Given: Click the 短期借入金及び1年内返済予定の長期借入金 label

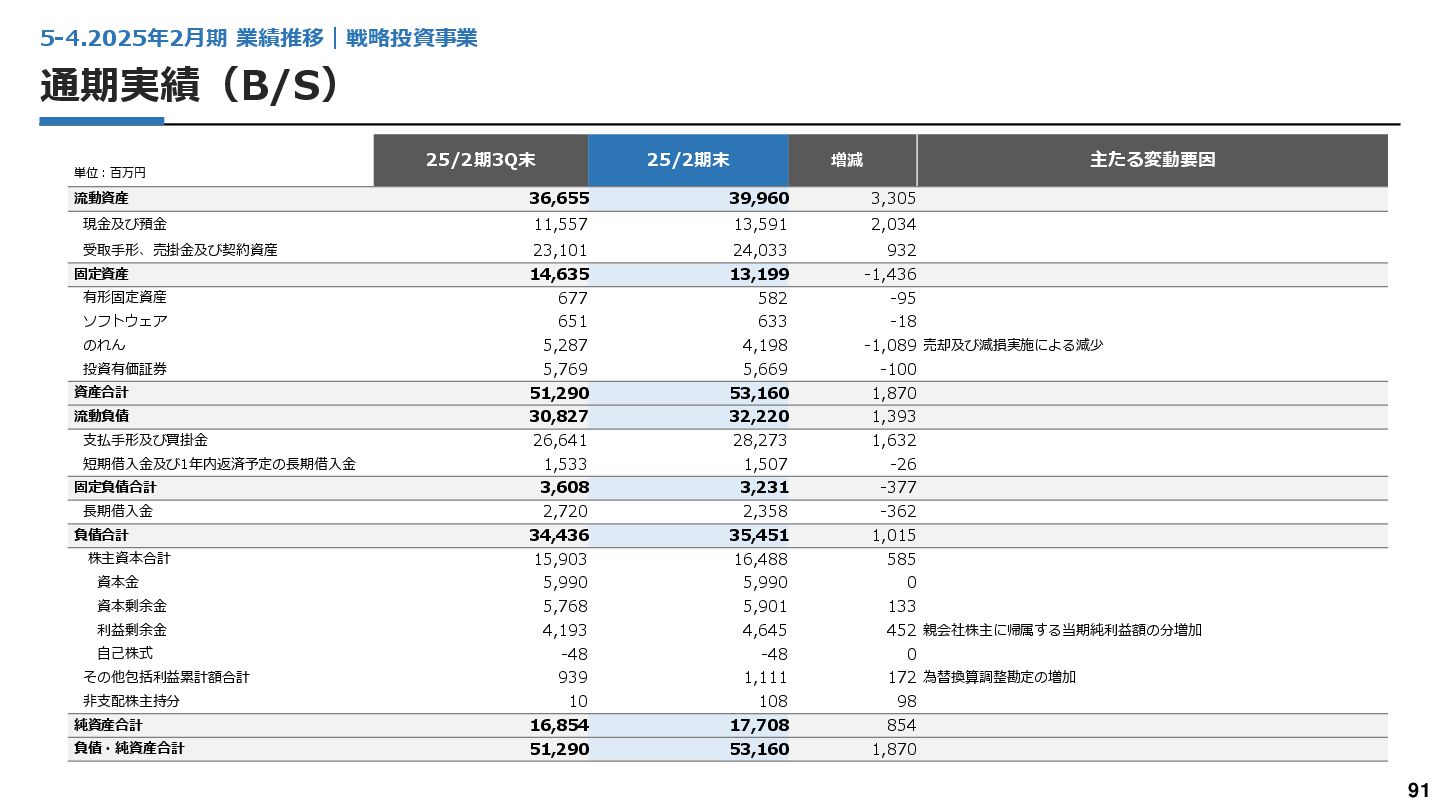Looking at the screenshot, I should [219, 464].
